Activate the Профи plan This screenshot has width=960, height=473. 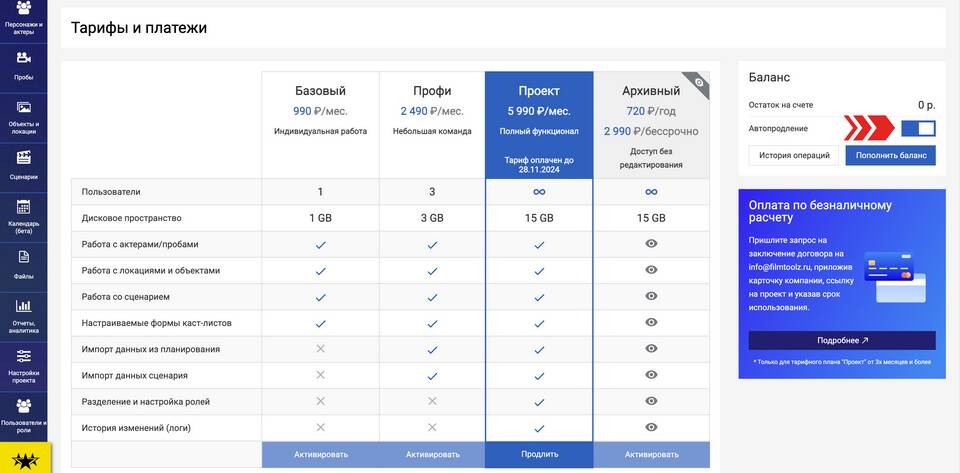[x=432, y=454]
